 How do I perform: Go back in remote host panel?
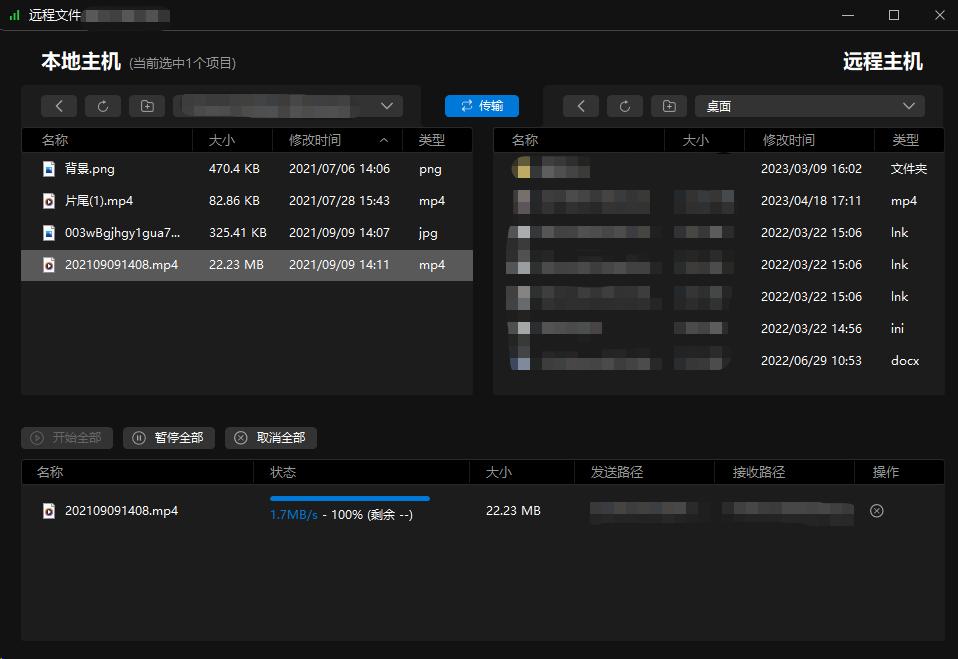click(581, 106)
